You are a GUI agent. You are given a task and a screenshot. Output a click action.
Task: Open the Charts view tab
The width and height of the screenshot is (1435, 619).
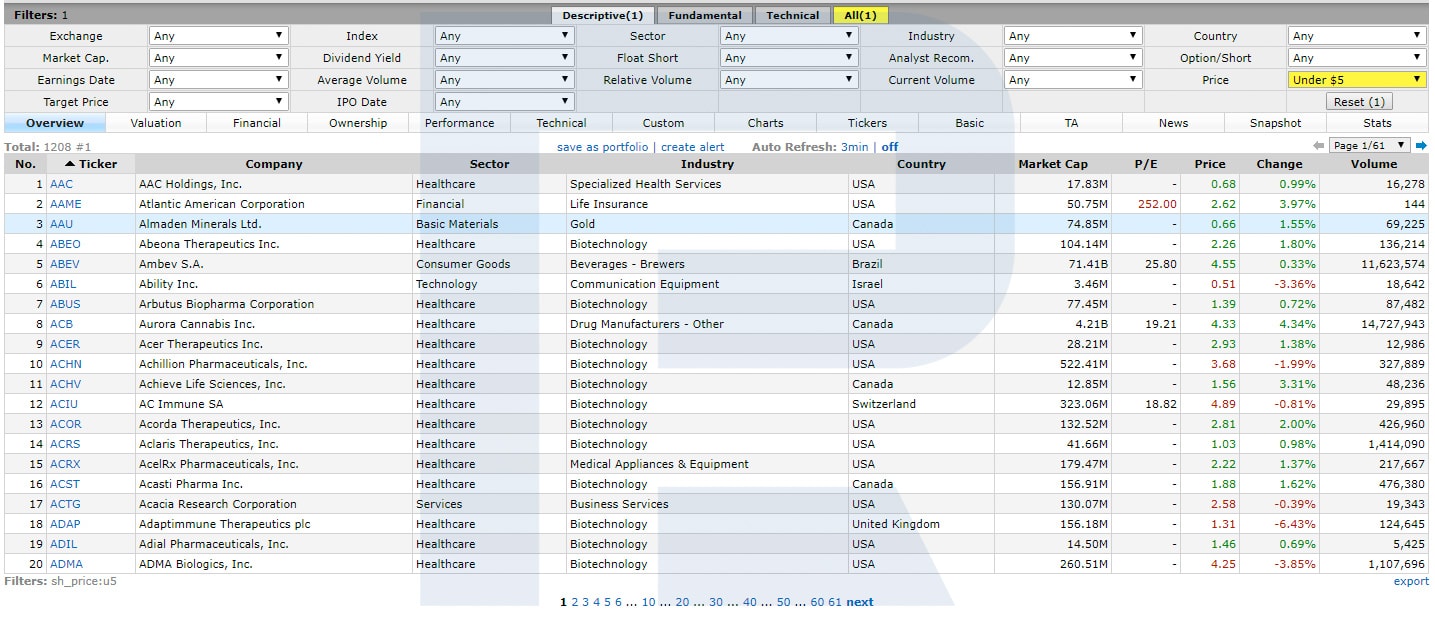(x=765, y=123)
